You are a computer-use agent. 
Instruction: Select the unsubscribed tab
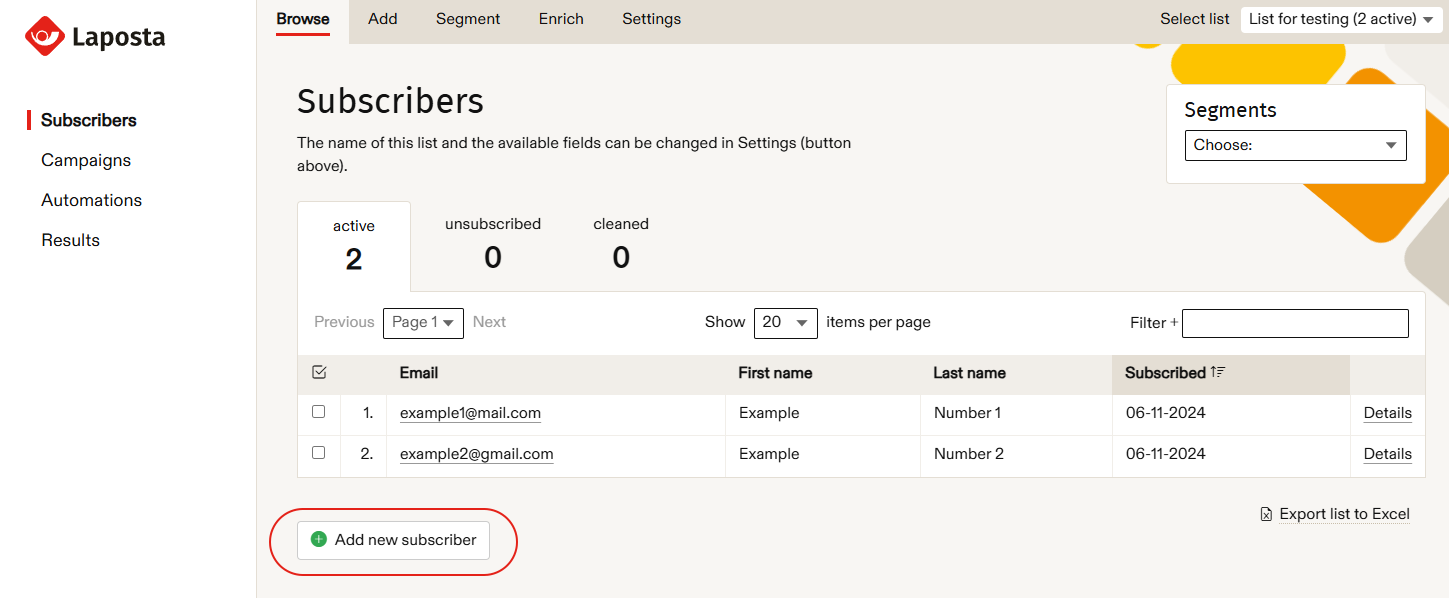[493, 245]
